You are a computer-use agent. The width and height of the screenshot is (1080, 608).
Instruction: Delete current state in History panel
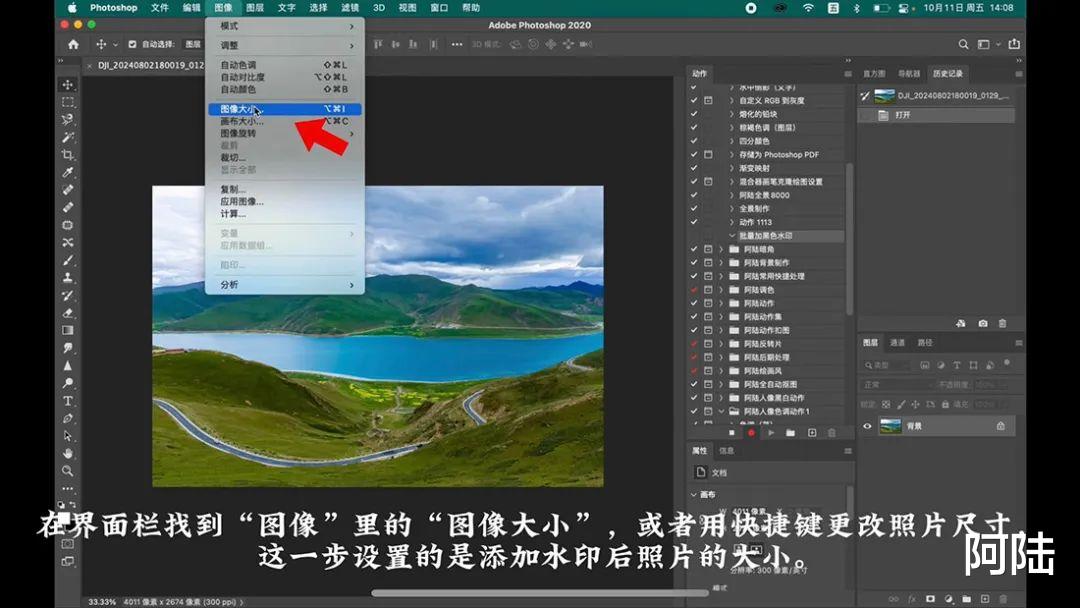[1002, 323]
